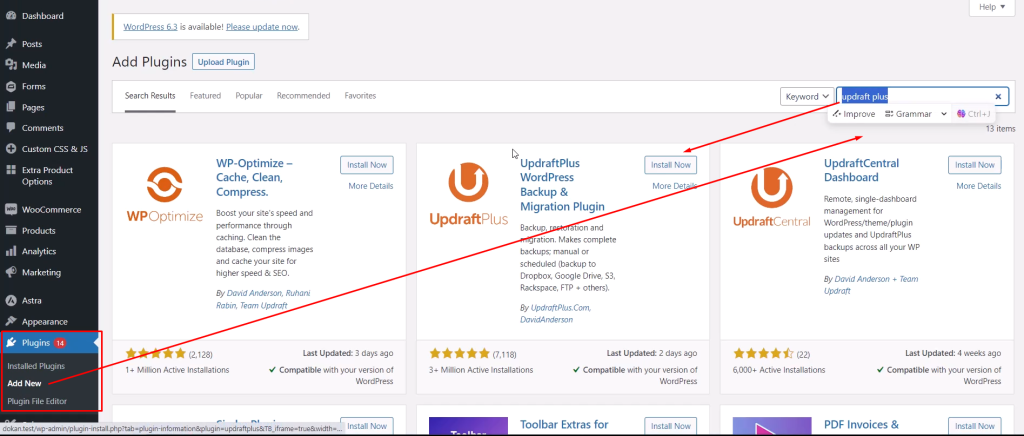Click the Analytics bar chart icon
Image resolution: width=1024 pixels, height=436 pixels.
click(10, 251)
